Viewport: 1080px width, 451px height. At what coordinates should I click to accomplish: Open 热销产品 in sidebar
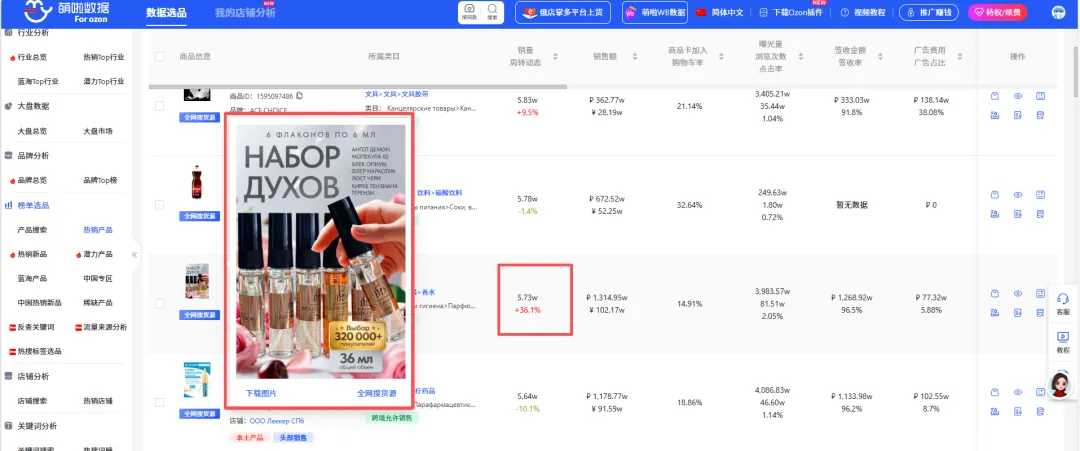click(97, 230)
